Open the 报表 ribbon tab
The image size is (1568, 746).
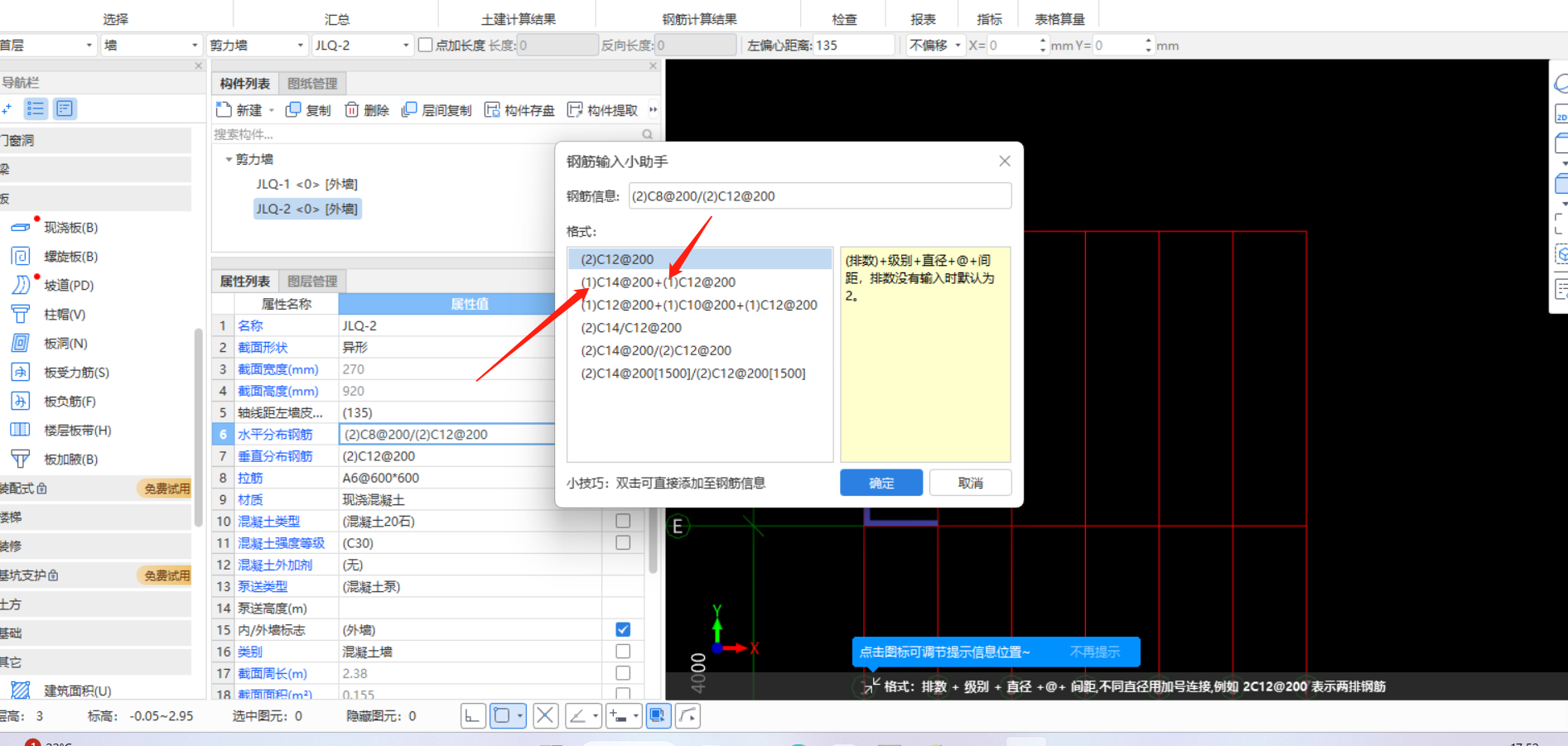tap(923, 19)
